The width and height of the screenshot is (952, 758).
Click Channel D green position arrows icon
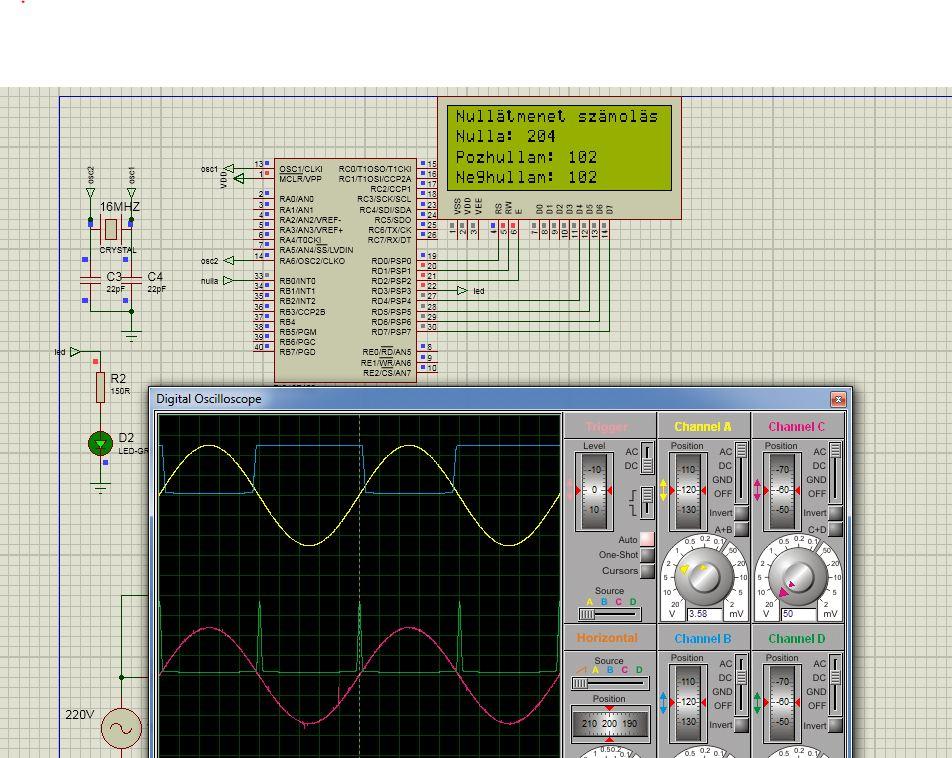(x=757, y=703)
